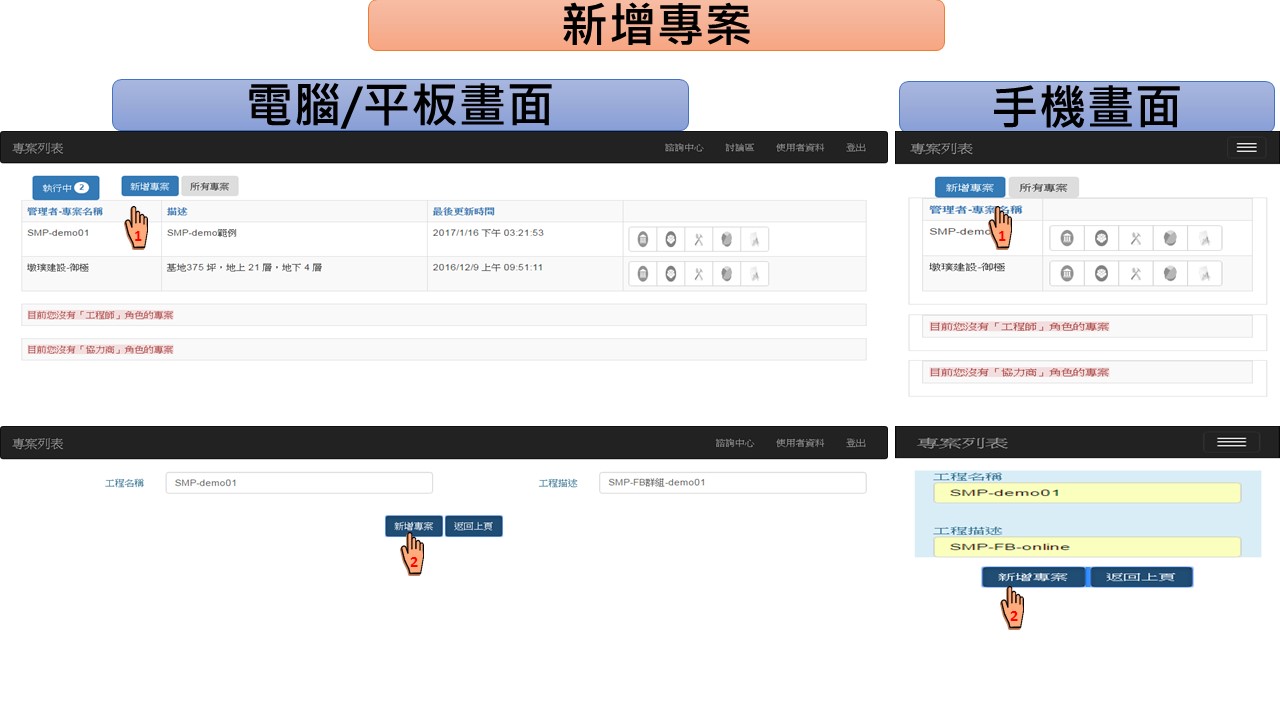The image size is (1280, 720).
Task: Click trash icon for SMP-demo01 in phone view
Action: tap(1067, 238)
